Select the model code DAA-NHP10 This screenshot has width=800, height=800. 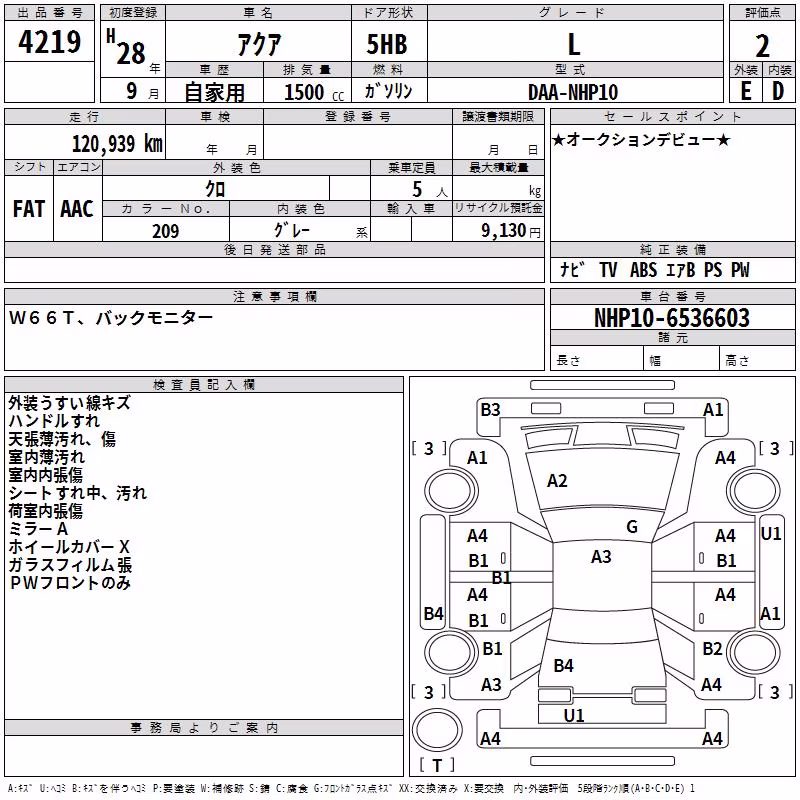pyautogui.click(x=573, y=92)
